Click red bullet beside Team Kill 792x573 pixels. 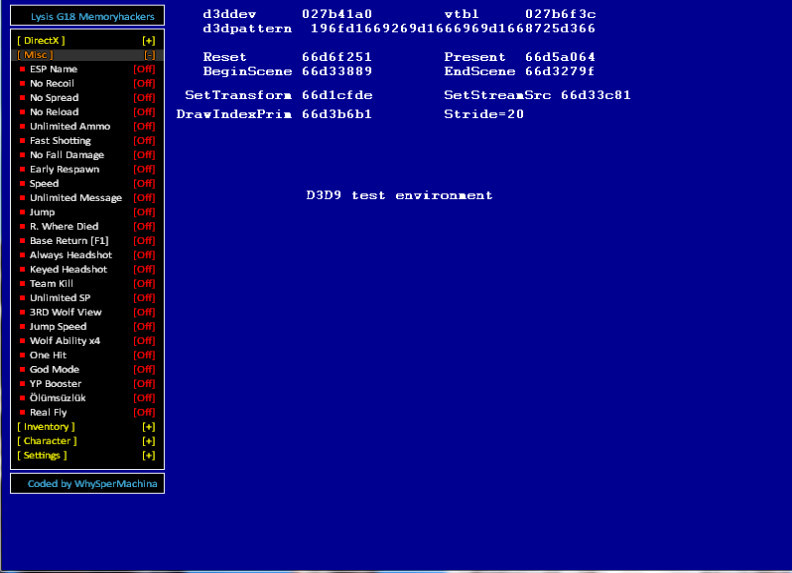coord(22,283)
